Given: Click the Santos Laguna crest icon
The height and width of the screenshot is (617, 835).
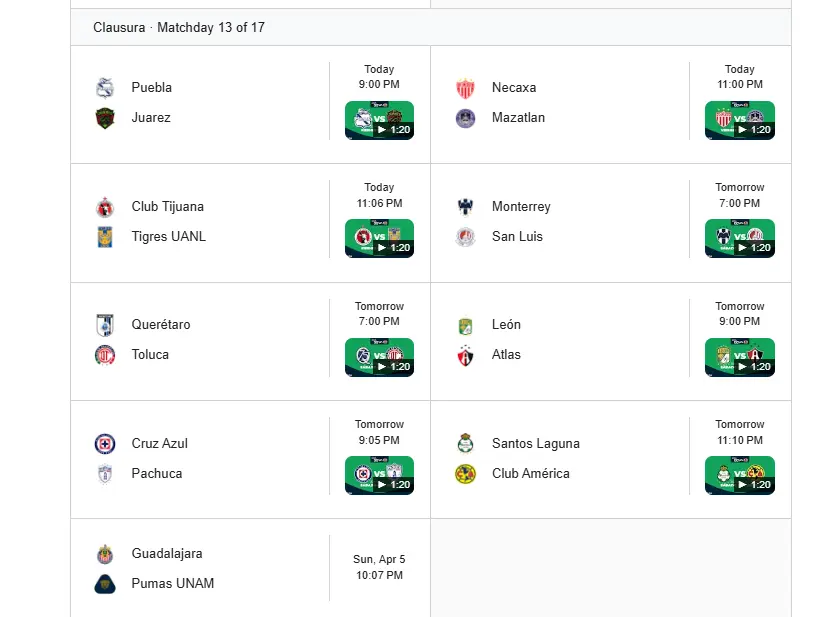Looking at the screenshot, I should tap(465, 443).
